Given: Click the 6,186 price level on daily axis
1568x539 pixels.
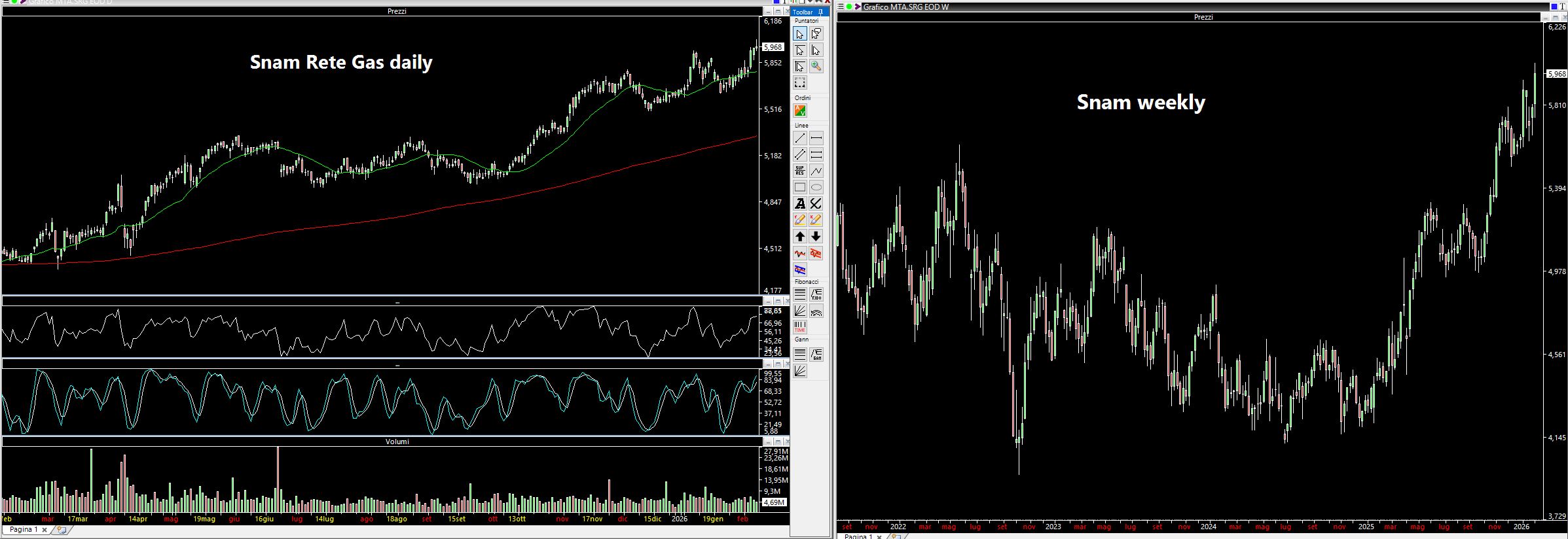Looking at the screenshot, I should coord(773,21).
